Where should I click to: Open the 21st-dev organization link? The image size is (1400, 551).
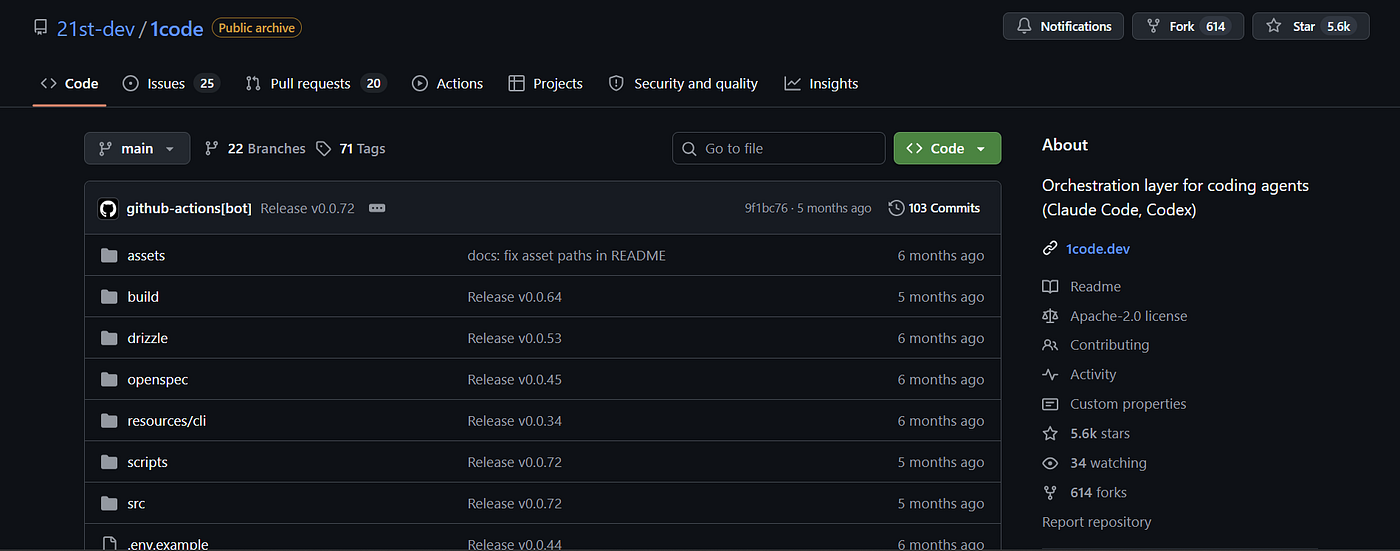pyautogui.click(x=95, y=28)
